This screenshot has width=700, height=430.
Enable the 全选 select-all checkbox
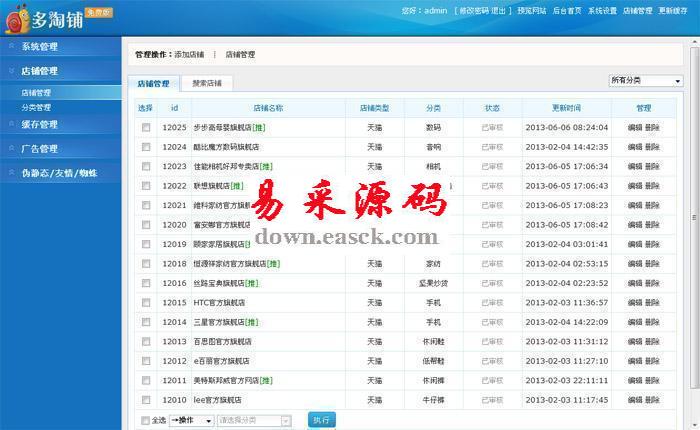coord(146,421)
